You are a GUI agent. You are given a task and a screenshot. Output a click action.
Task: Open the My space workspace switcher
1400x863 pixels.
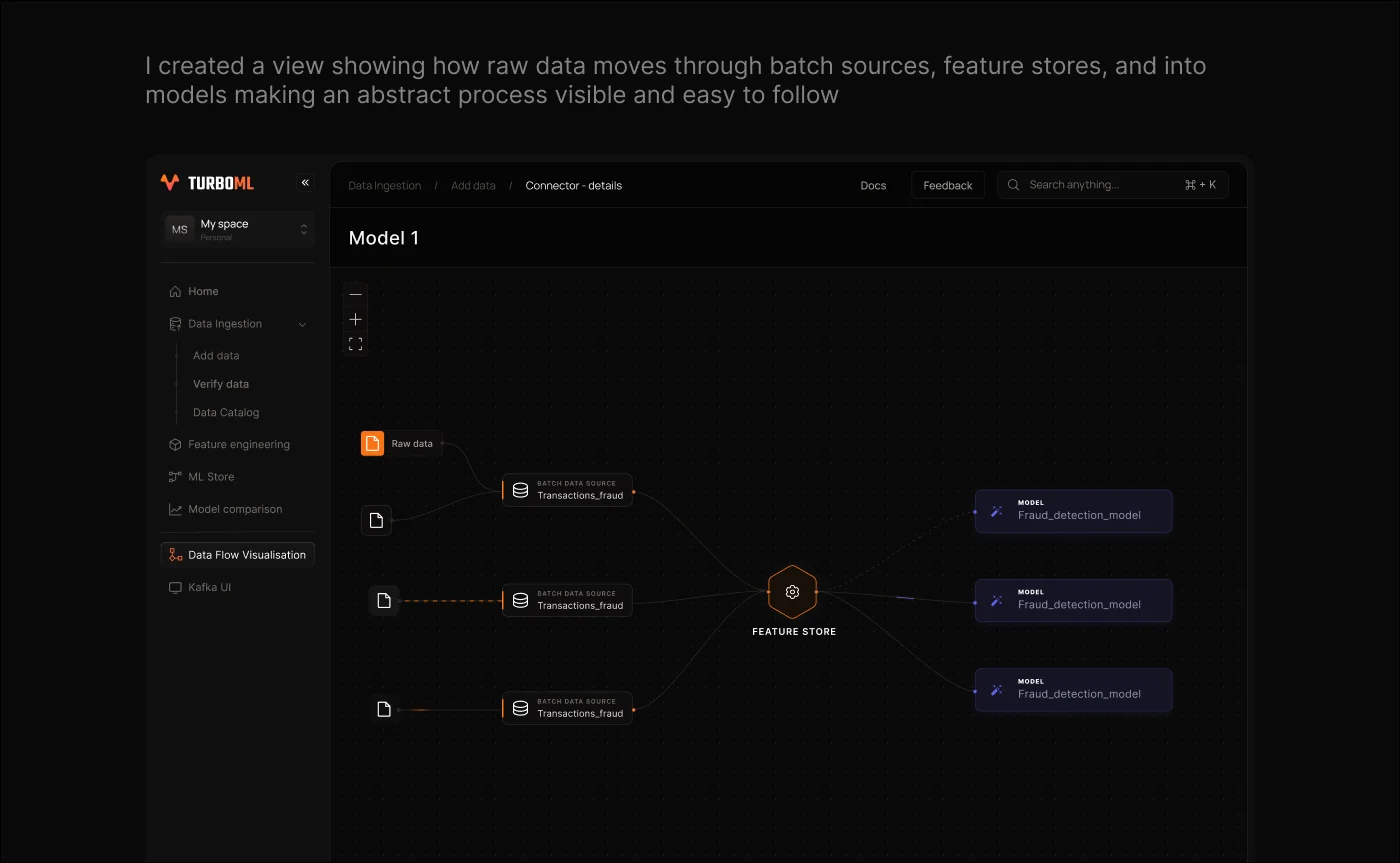click(x=238, y=229)
